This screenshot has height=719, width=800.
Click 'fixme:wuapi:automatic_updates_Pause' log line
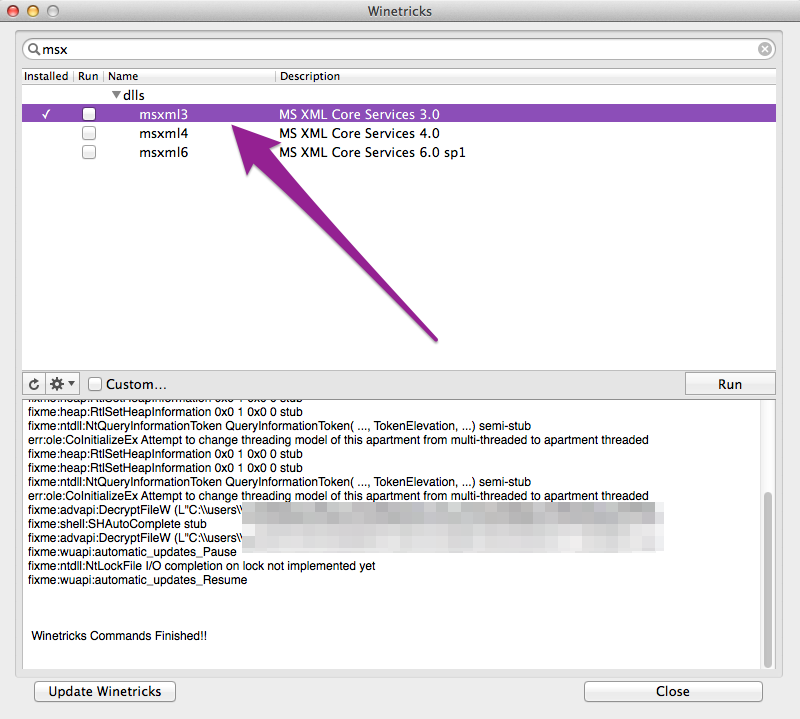click(x=132, y=552)
